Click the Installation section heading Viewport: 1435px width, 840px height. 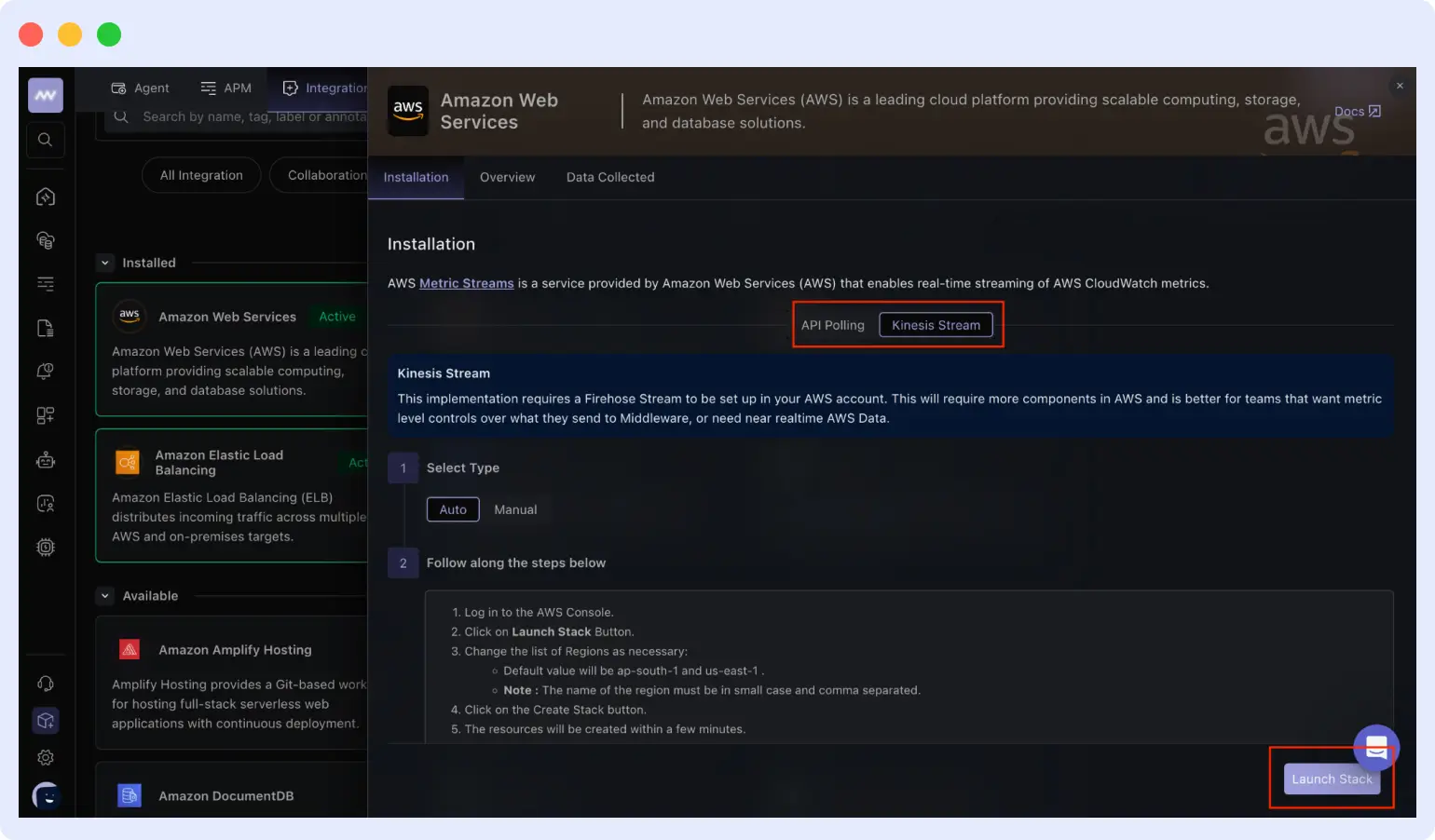[x=431, y=244]
